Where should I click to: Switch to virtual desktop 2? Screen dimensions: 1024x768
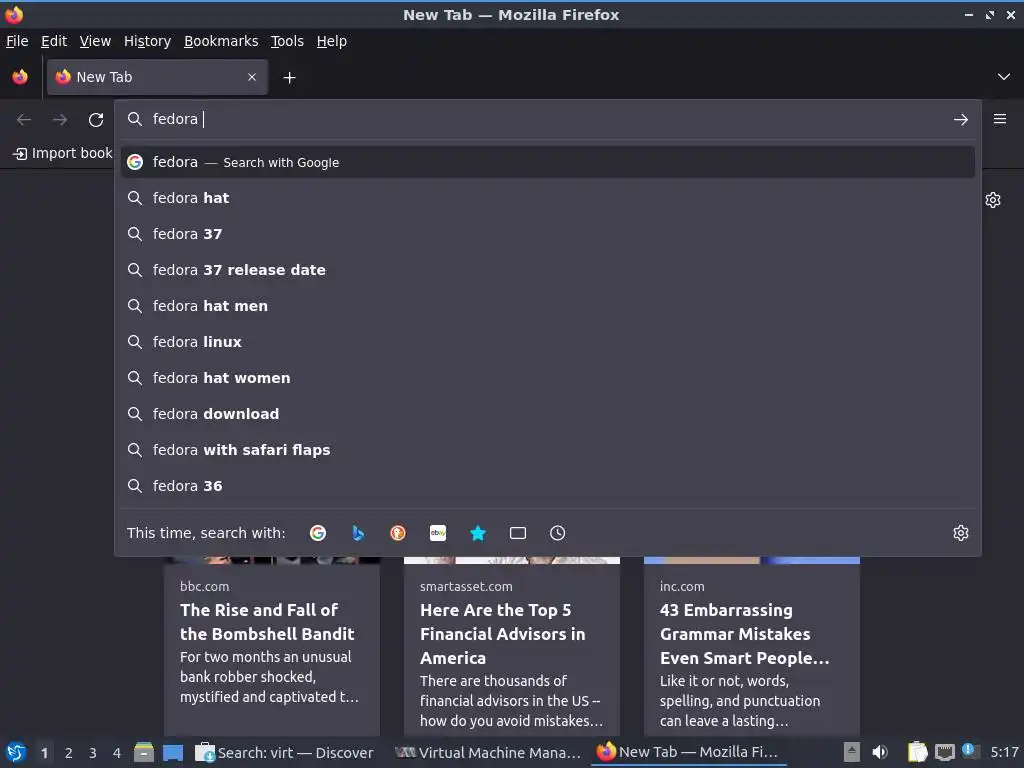coord(69,753)
